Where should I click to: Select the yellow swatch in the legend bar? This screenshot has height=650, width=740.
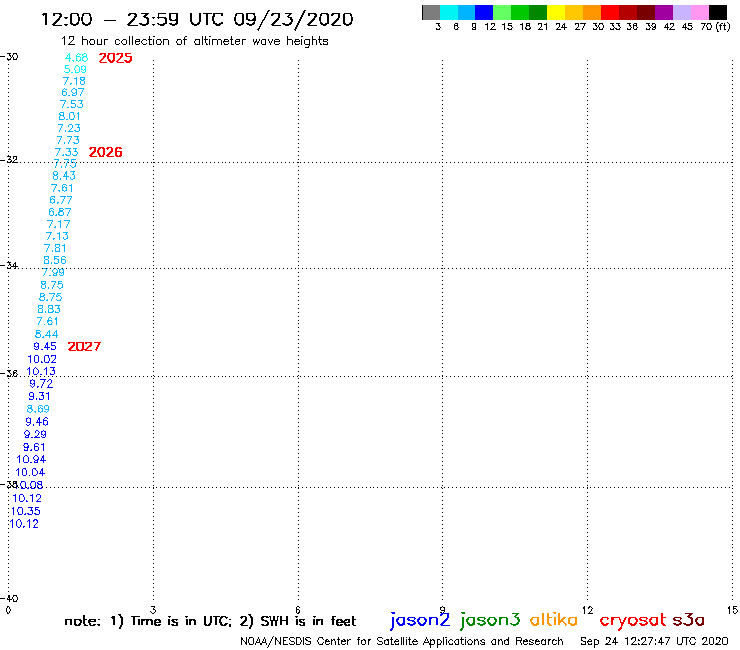(x=556, y=12)
